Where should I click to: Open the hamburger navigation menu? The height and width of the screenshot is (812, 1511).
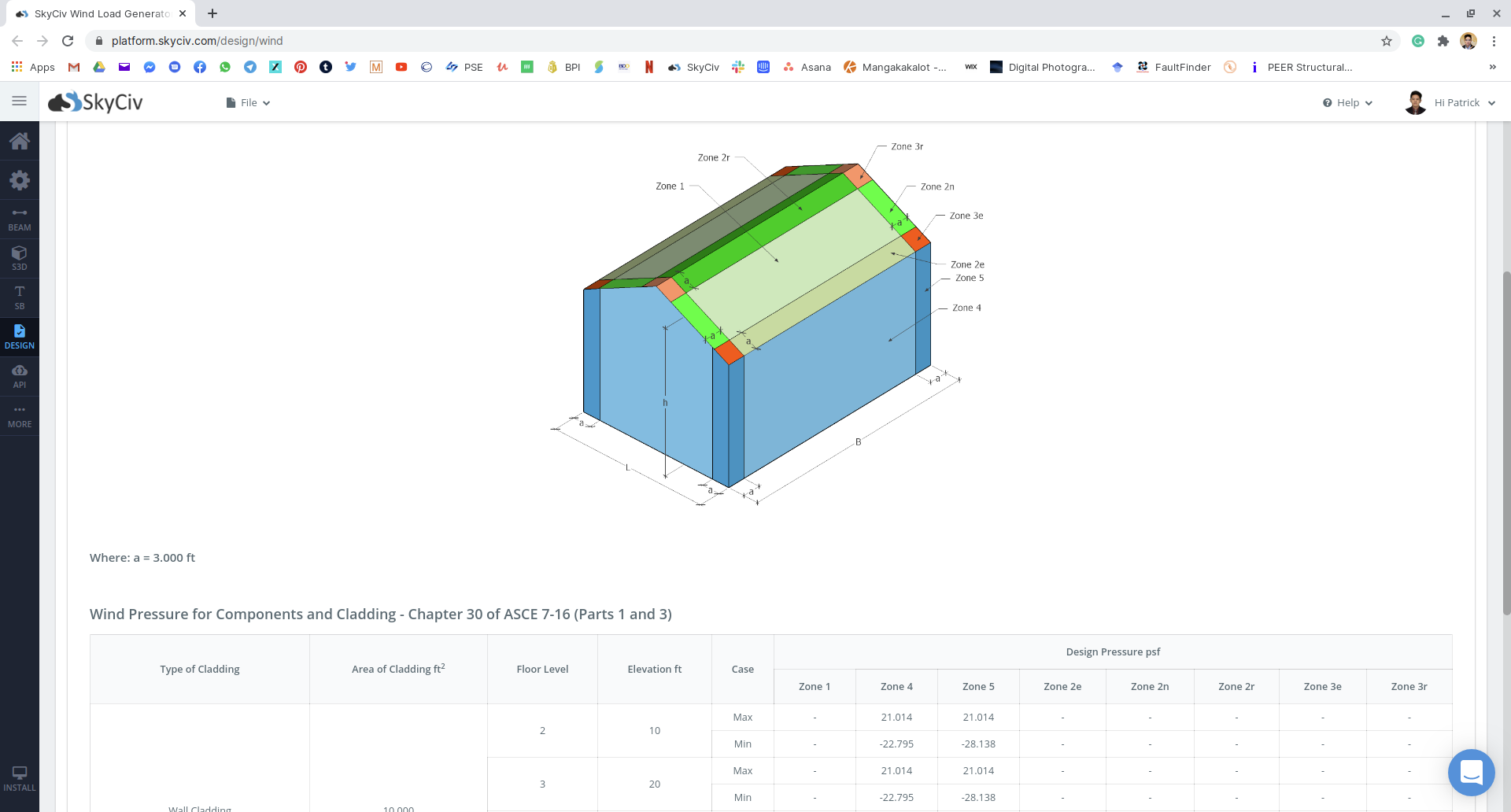point(19,101)
